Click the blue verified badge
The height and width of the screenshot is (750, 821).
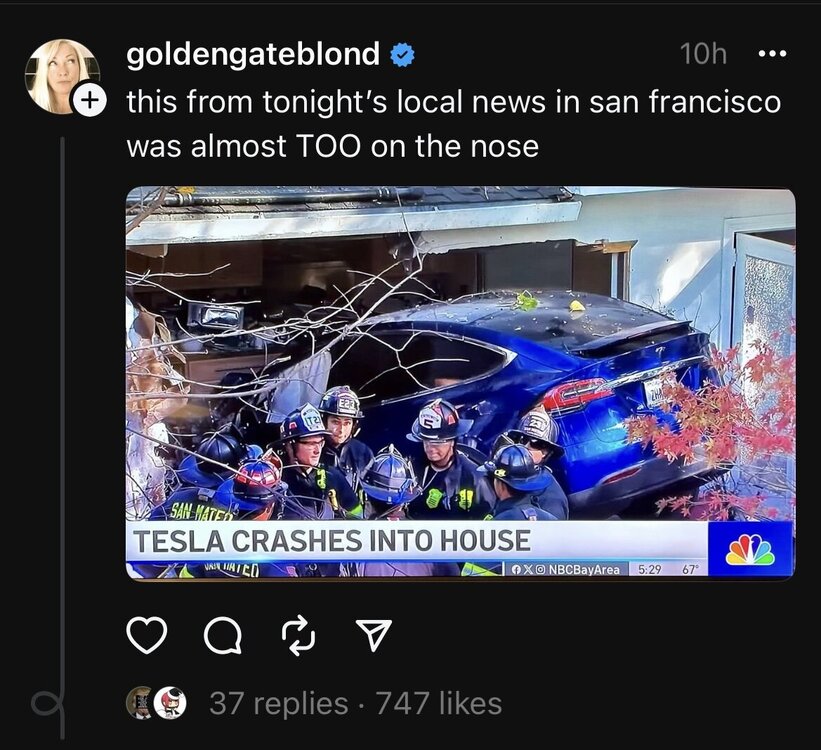402,55
